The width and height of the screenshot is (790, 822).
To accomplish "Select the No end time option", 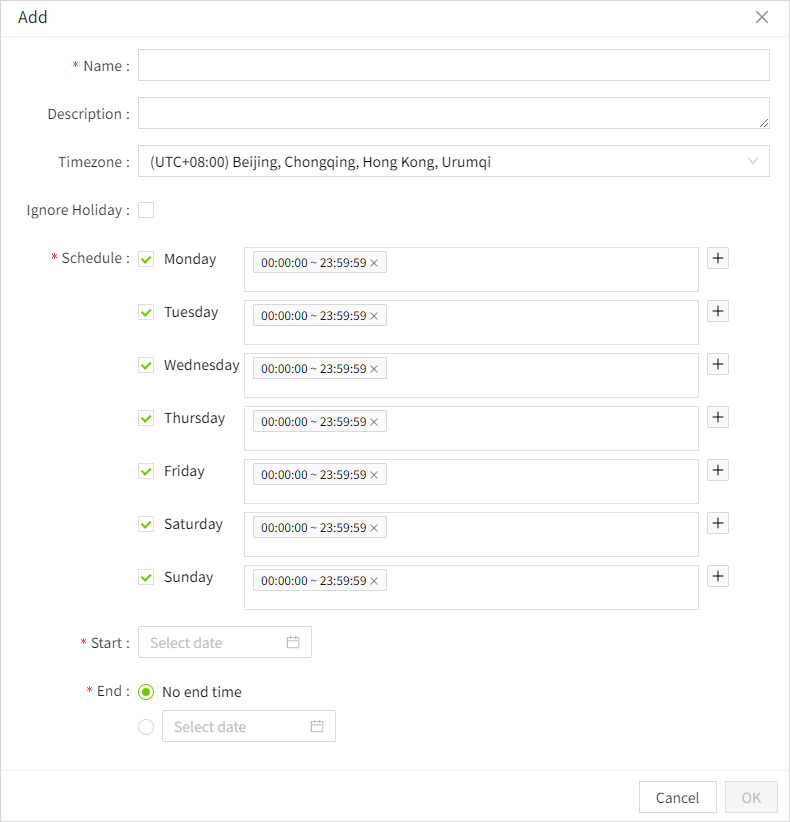I will click(x=146, y=692).
